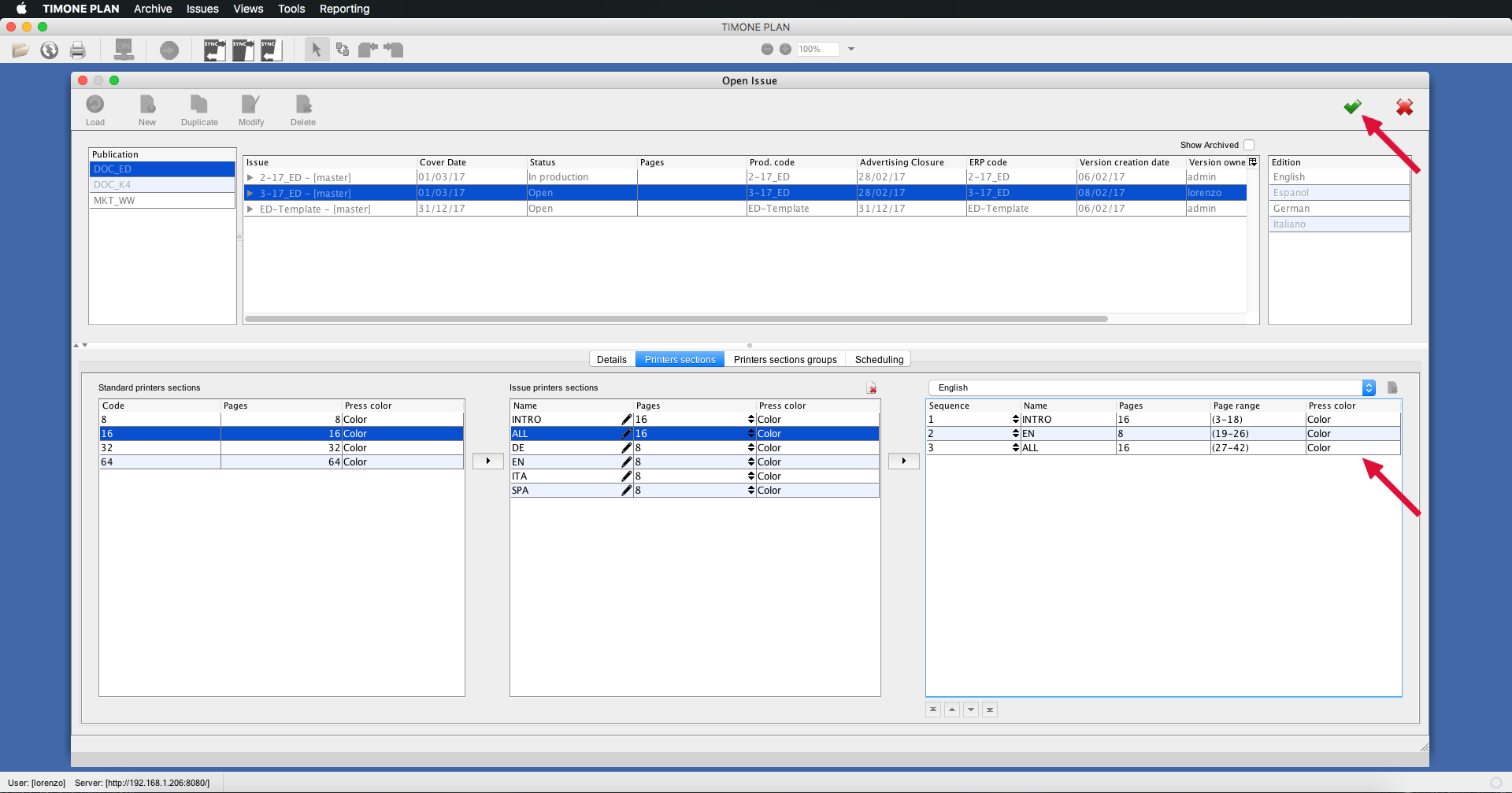Switch to Printers sections groups tab
Screen dimensions: 1512x793
[785, 359]
